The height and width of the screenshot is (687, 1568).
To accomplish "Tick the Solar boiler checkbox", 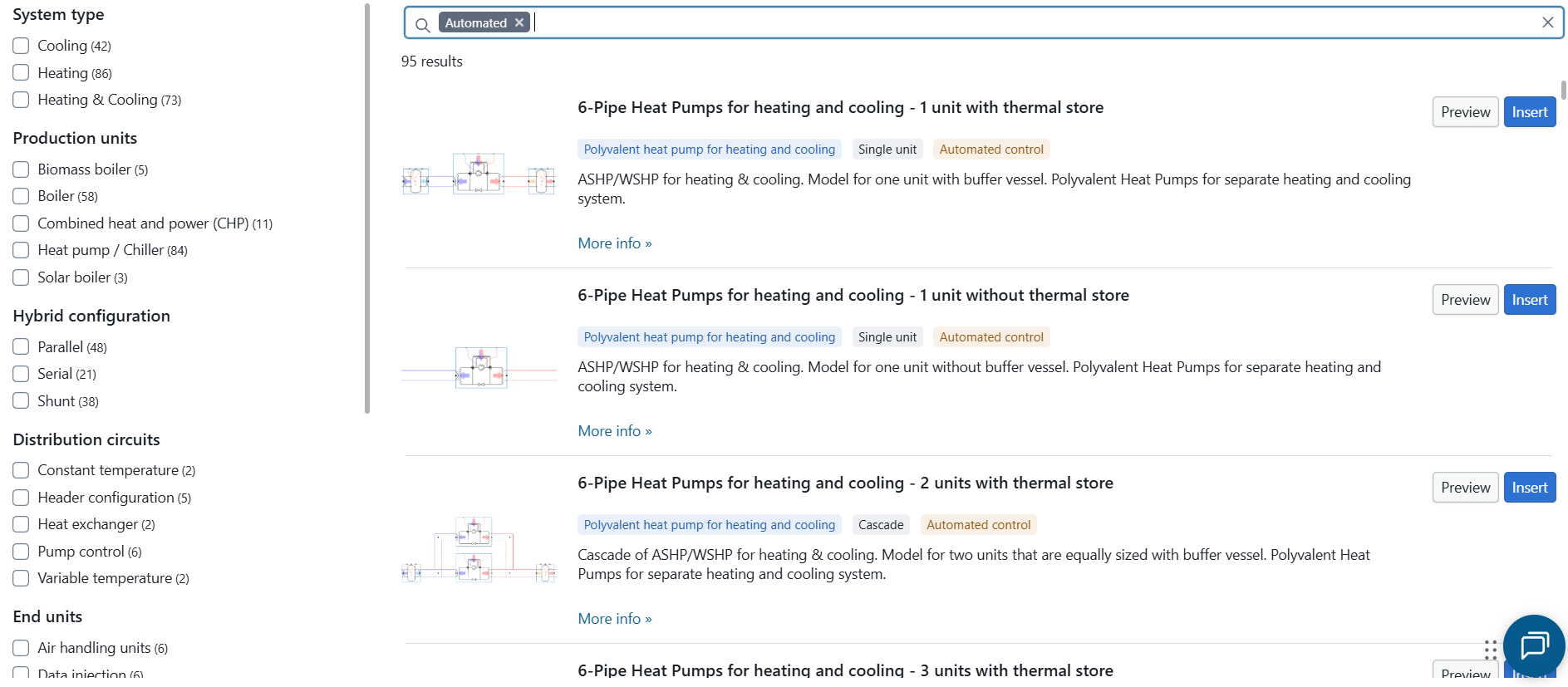I will click(x=21, y=277).
